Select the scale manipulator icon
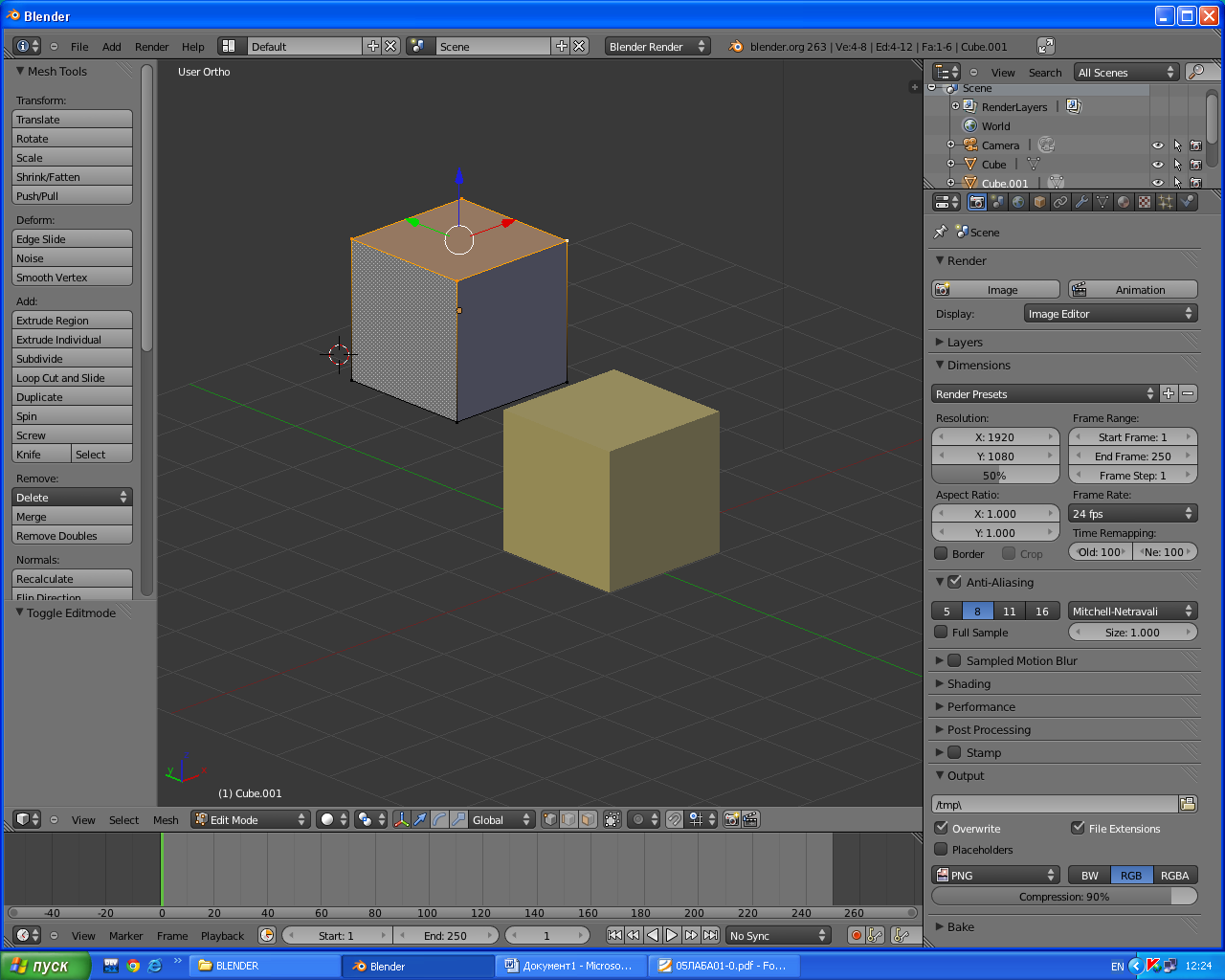 pyautogui.click(x=458, y=819)
